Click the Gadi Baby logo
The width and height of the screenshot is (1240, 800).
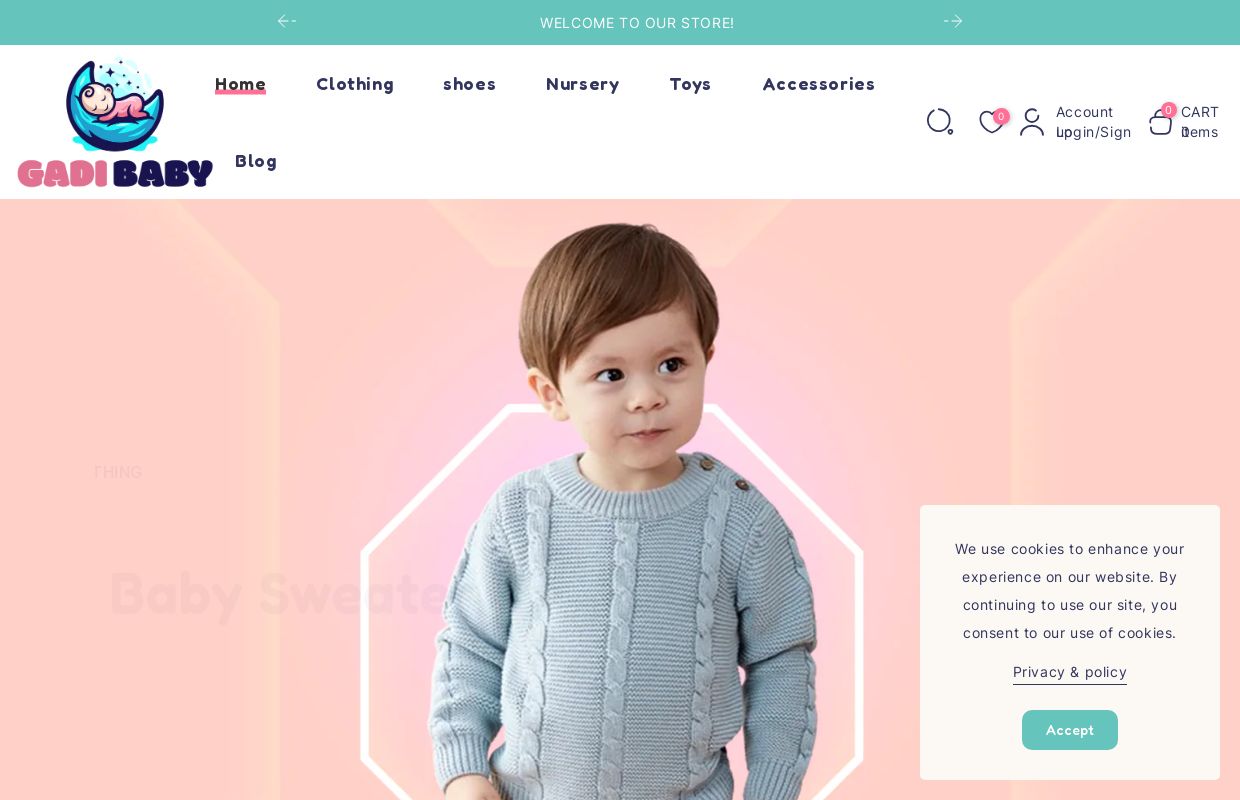tap(115, 122)
